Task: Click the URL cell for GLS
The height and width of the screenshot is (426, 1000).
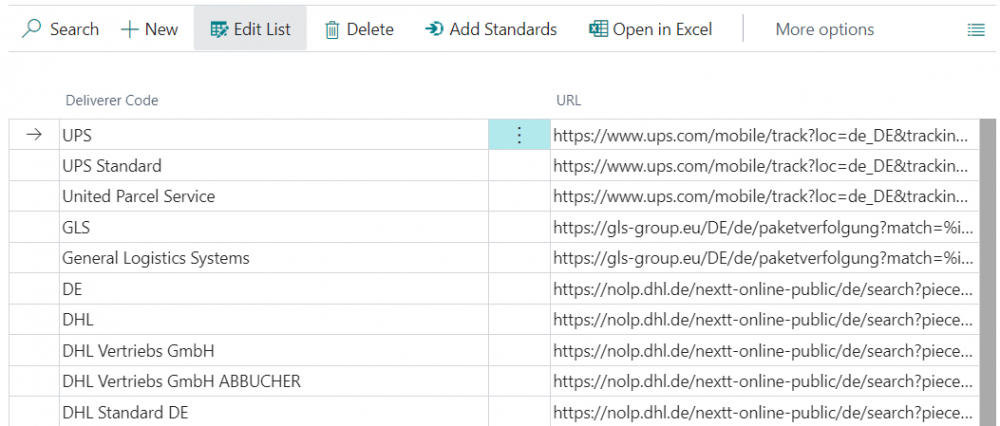Action: (x=765, y=227)
